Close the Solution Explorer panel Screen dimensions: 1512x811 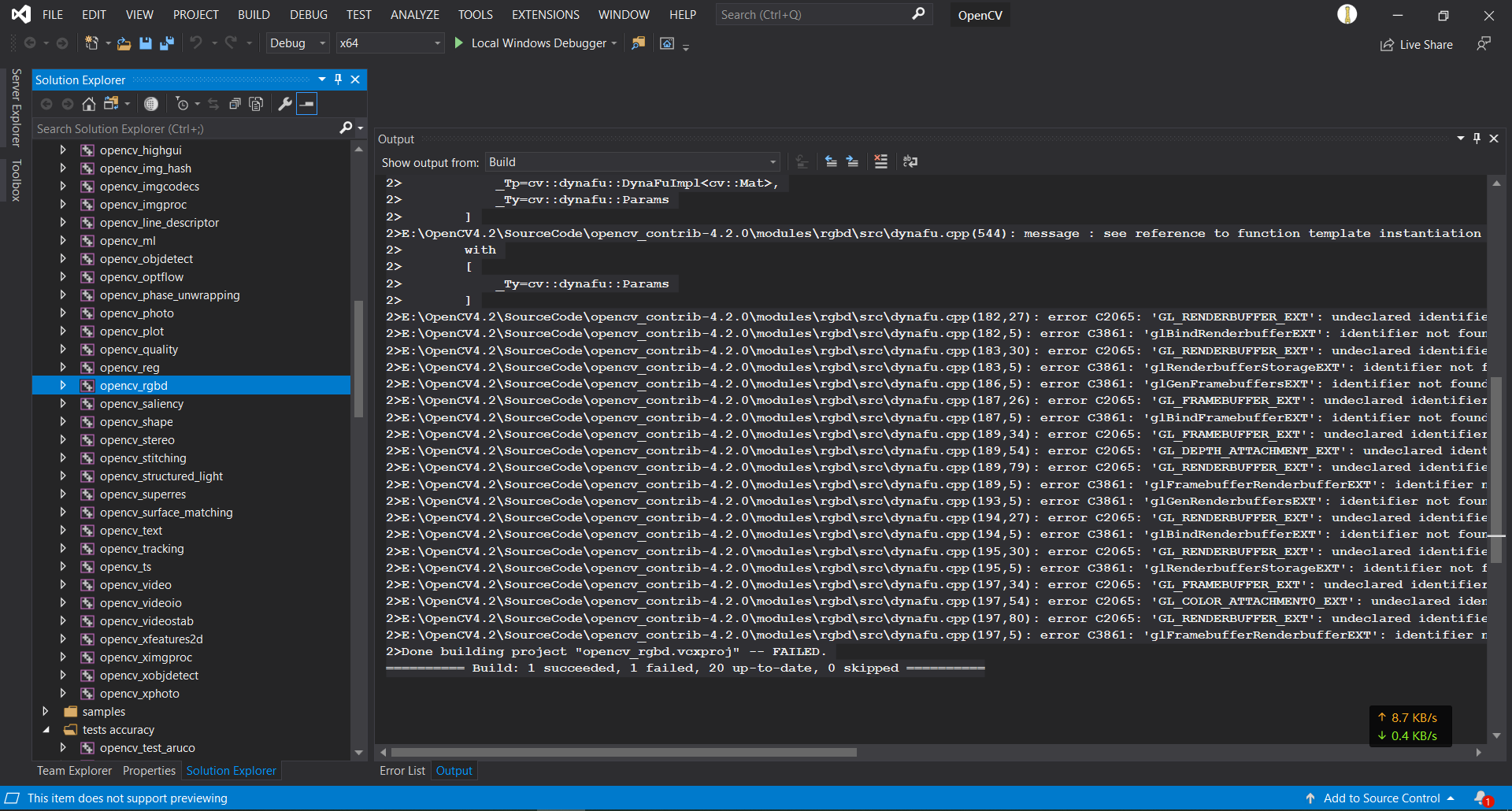coord(355,80)
